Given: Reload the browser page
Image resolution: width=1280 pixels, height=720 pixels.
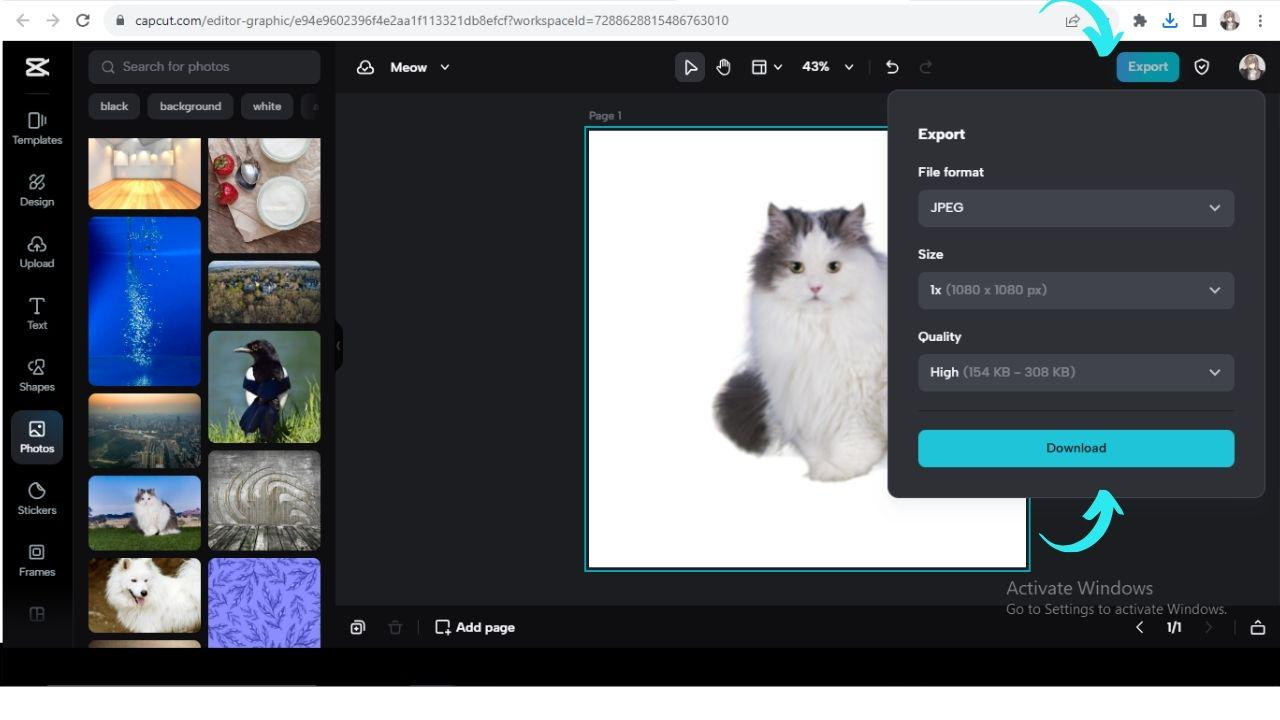Looking at the screenshot, I should tap(83, 20).
